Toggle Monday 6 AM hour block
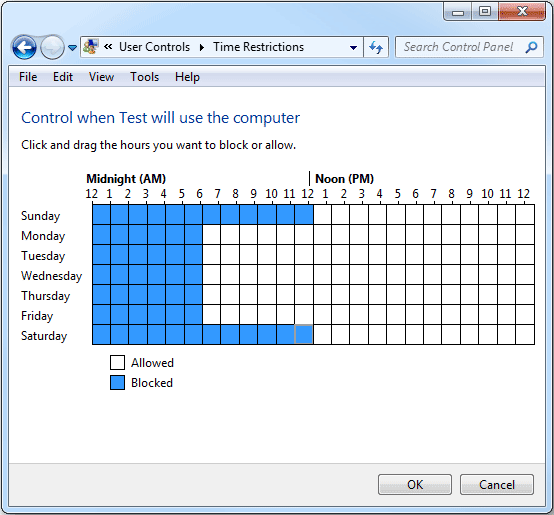The height and width of the screenshot is (515, 554). point(211,235)
